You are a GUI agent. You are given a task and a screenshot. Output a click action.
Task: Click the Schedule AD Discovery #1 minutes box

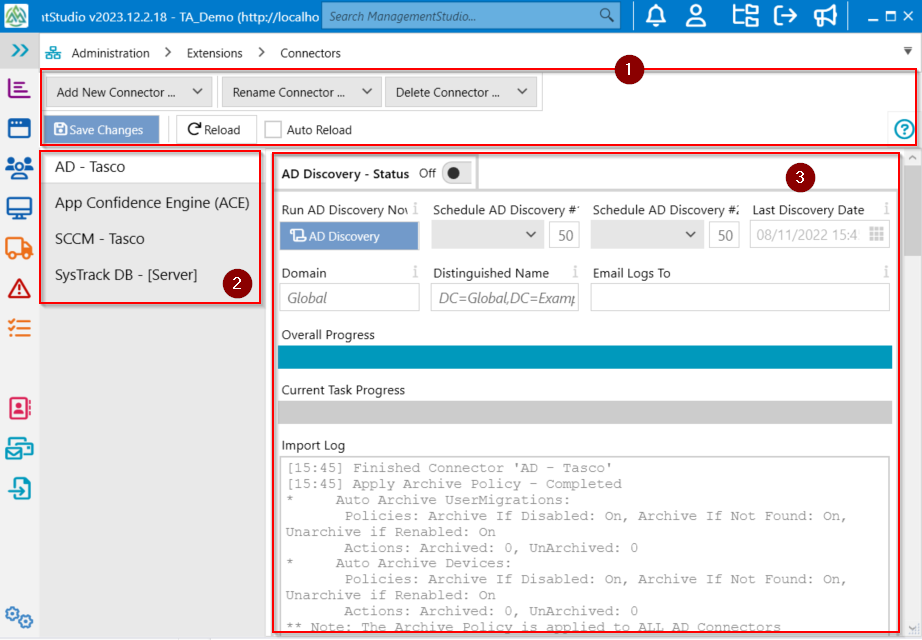pyautogui.click(x=564, y=235)
